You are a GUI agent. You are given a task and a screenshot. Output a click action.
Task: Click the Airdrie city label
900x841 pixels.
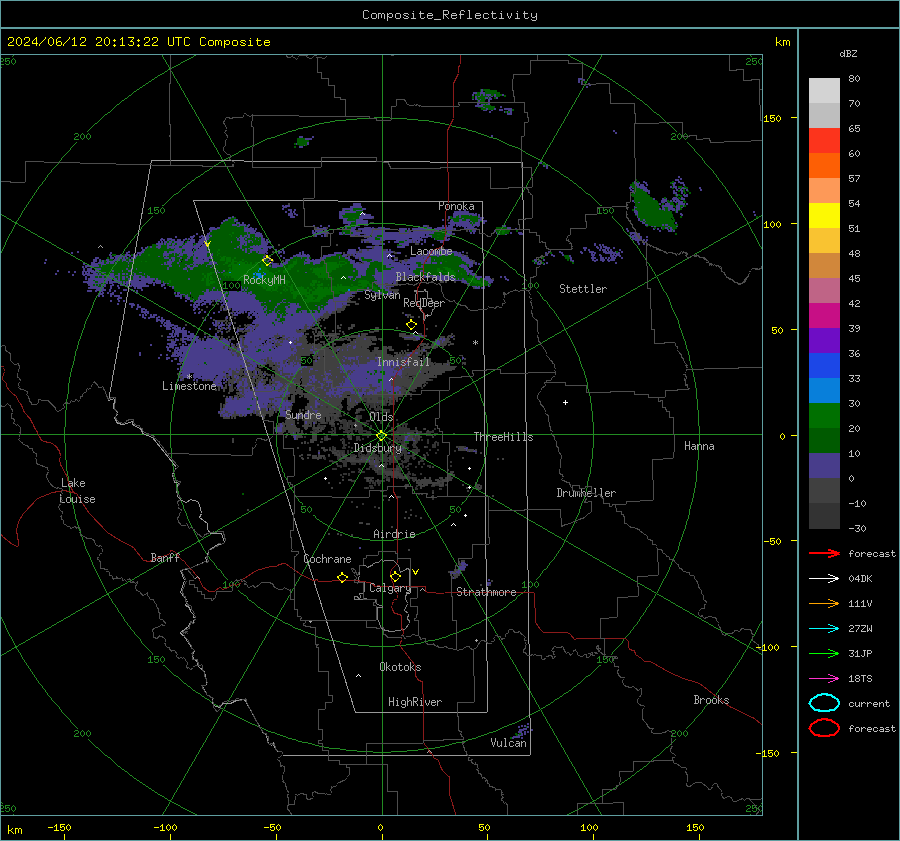[x=394, y=534]
